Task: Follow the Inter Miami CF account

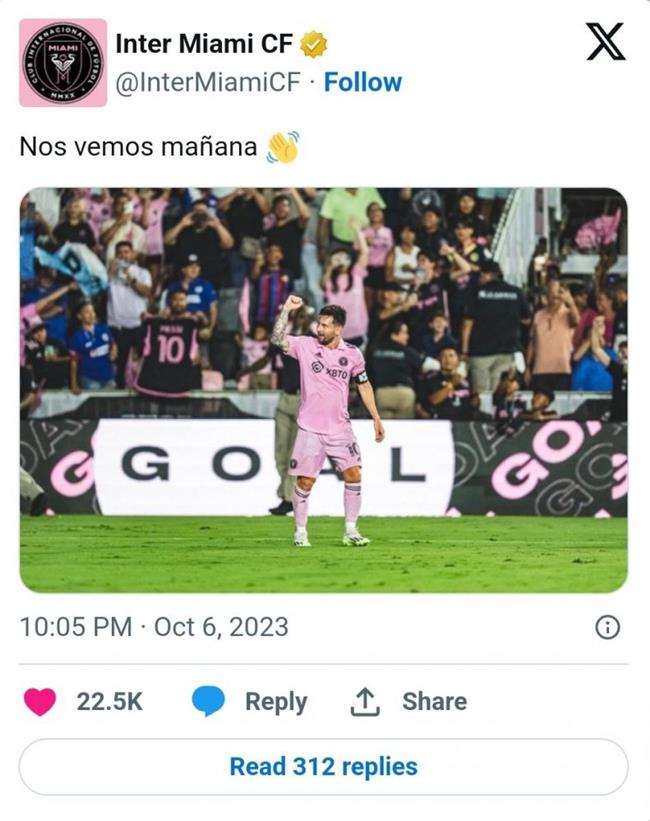Action: 362,82
